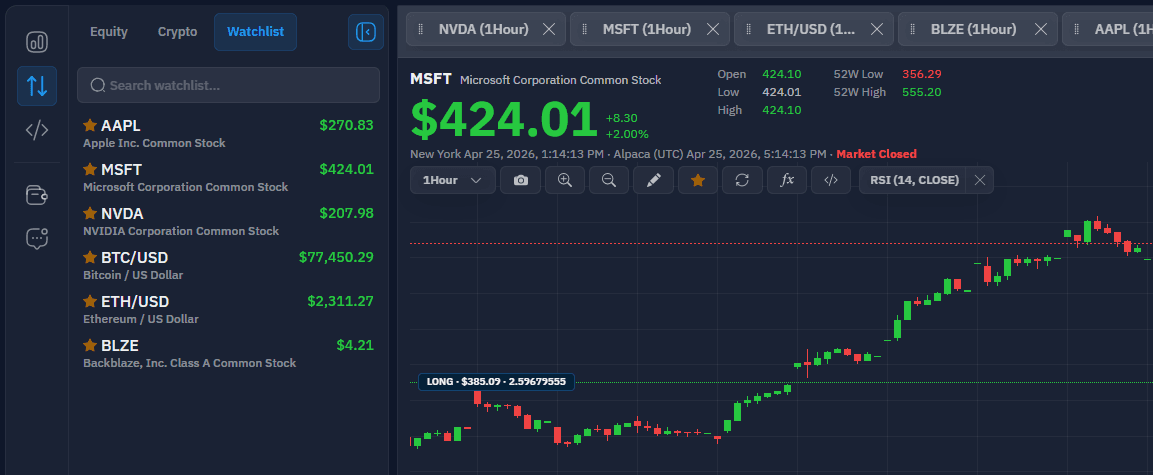Click the LONG $385.09 position label
This screenshot has width=1153, height=475.
pyautogui.click(x=496, y=382)
